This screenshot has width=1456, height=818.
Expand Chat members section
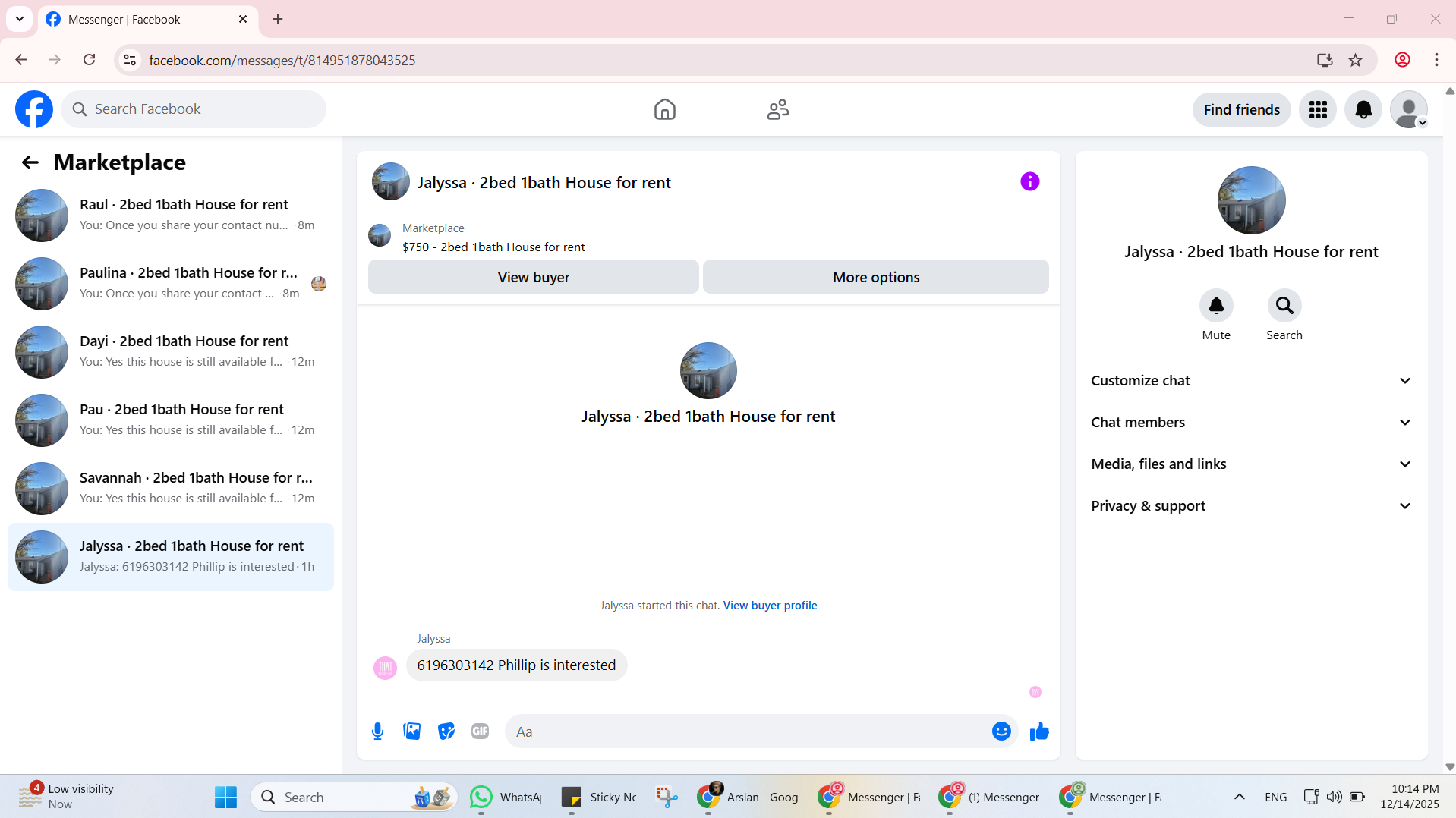[1251, 423]
